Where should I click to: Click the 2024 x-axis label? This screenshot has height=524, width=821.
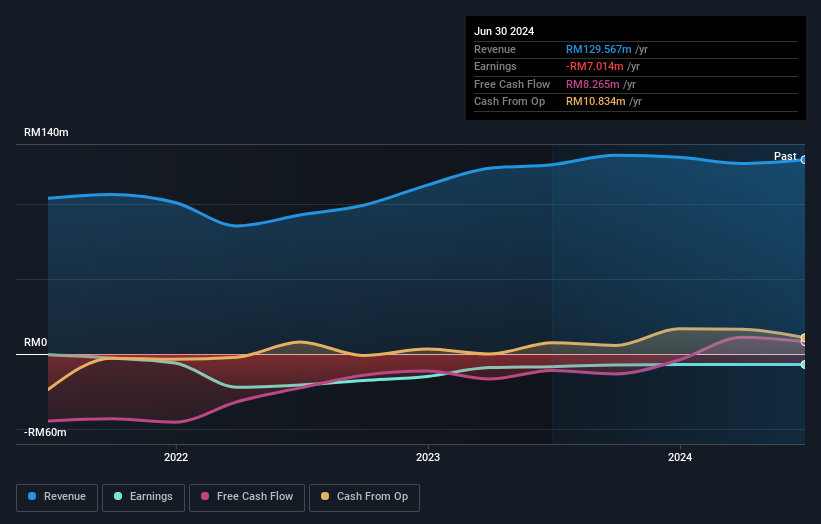click(680, 457)
